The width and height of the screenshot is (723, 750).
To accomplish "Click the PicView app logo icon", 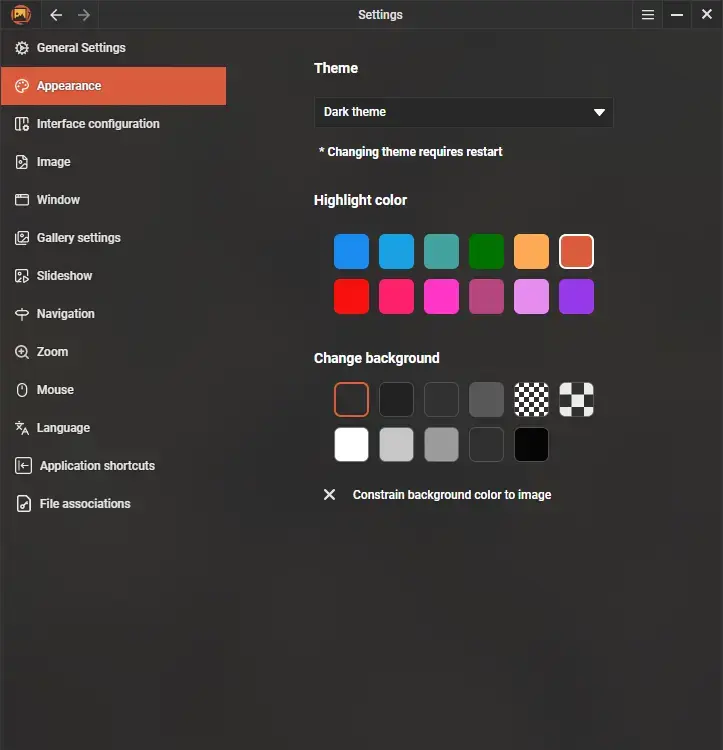I will (21, 15).
